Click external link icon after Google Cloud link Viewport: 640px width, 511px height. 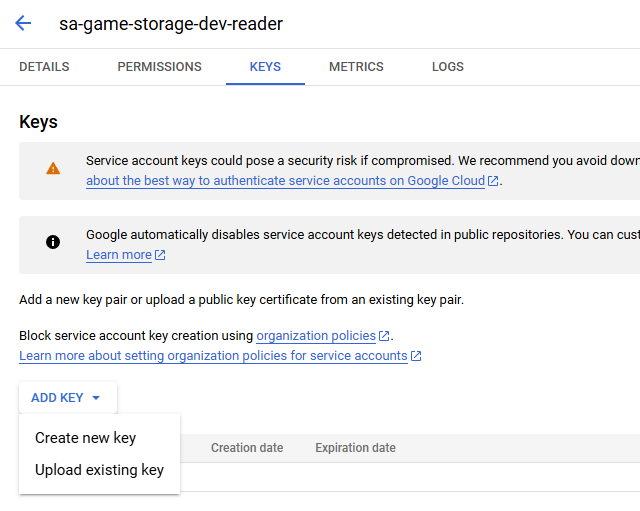(493, 181)
